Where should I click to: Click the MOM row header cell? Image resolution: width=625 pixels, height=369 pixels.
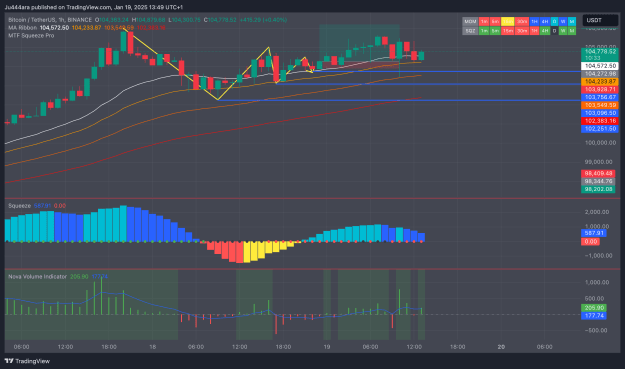coord(470,22)
